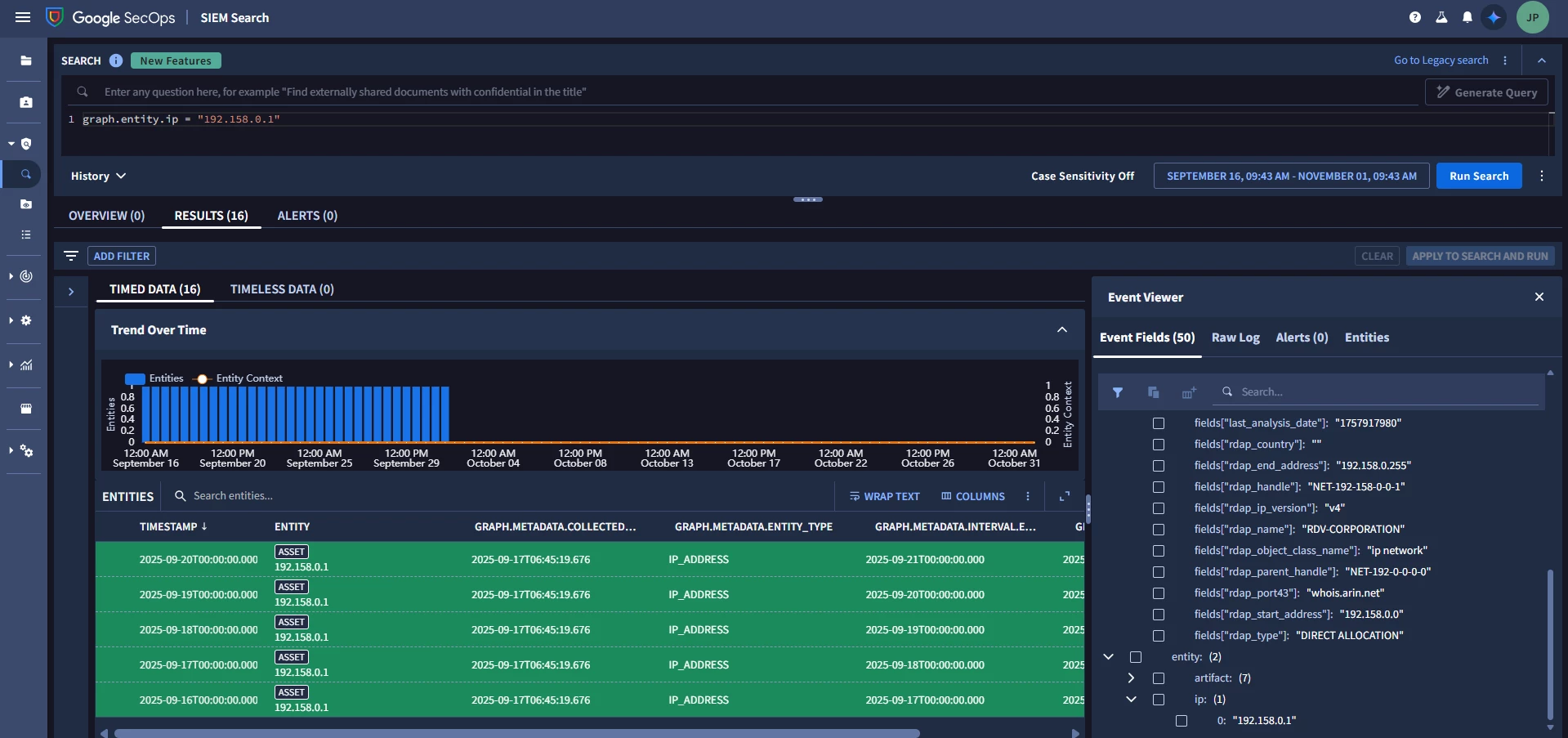This screenshot has width=1568, height=738.
Task: Expand the entities table to fullscreen
Action: point(1065,496)
